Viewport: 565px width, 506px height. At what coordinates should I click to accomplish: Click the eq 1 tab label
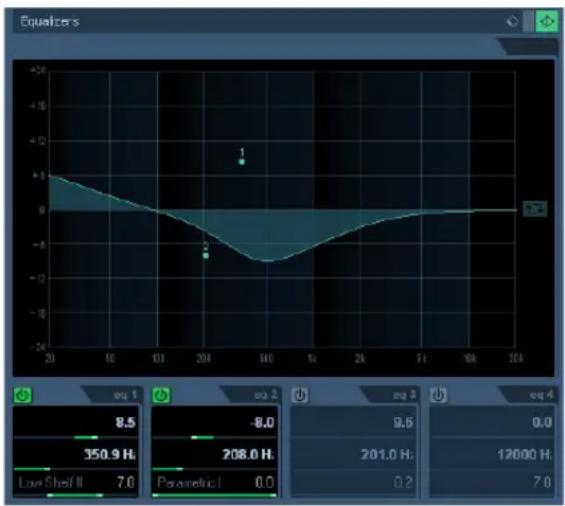point(125,395)
